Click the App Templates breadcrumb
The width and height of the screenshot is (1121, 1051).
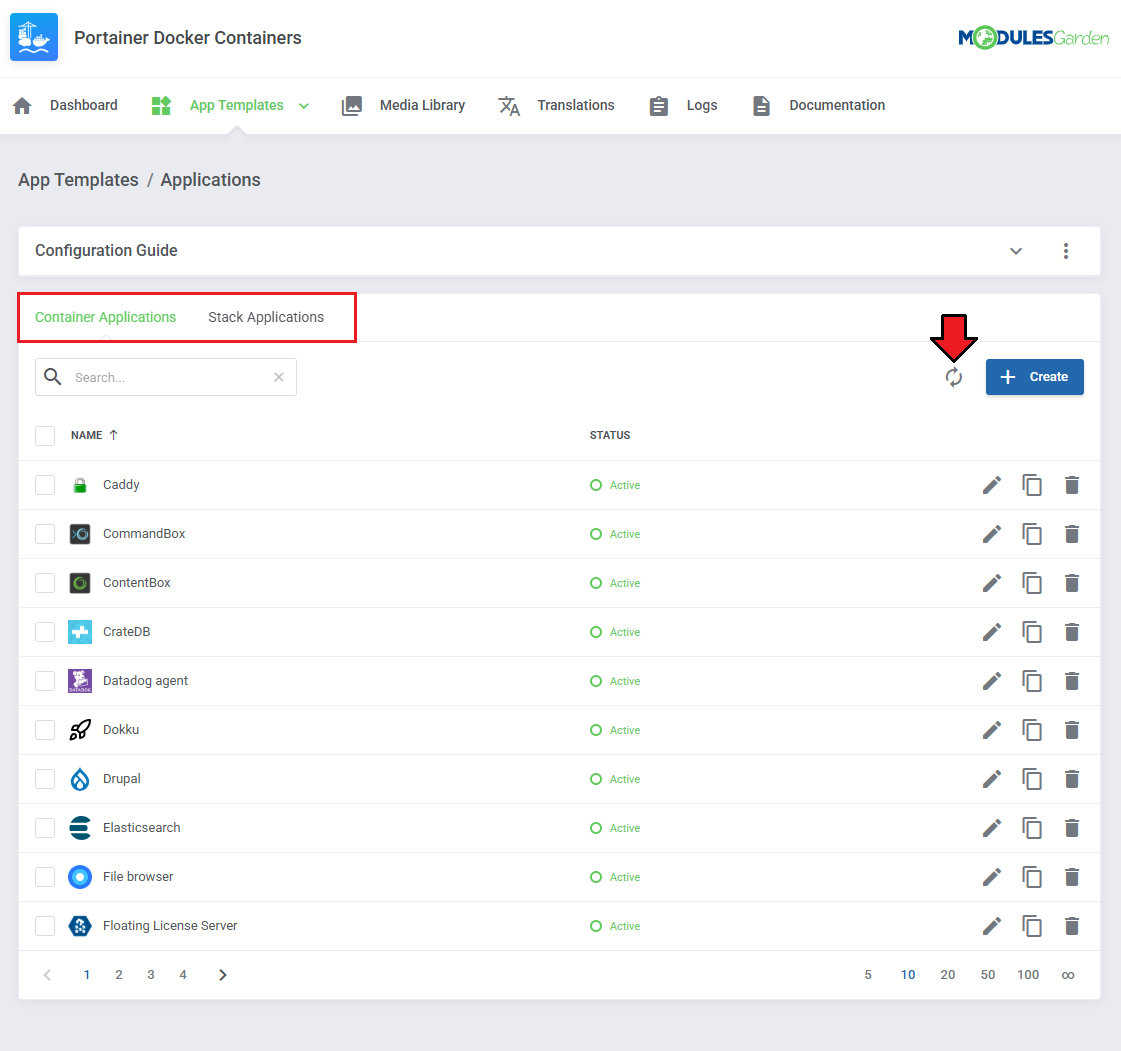click(x=79, y=179)
